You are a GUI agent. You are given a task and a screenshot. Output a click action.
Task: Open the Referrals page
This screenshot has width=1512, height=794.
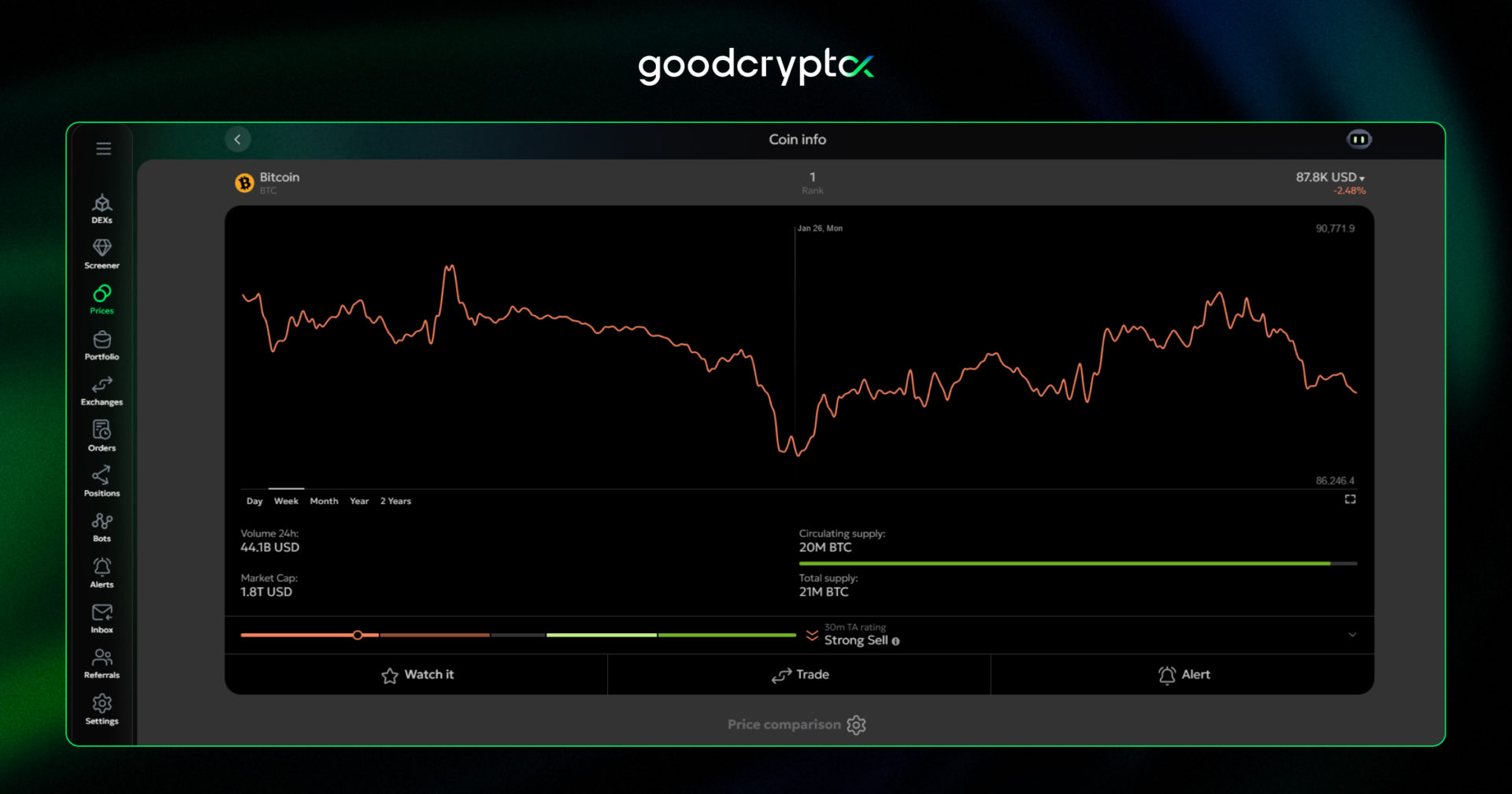click(102, 663)
